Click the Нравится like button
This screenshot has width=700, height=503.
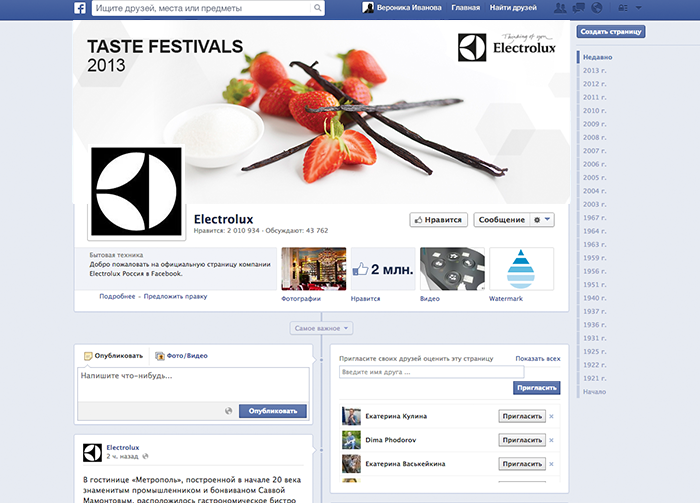coord(438,220)
